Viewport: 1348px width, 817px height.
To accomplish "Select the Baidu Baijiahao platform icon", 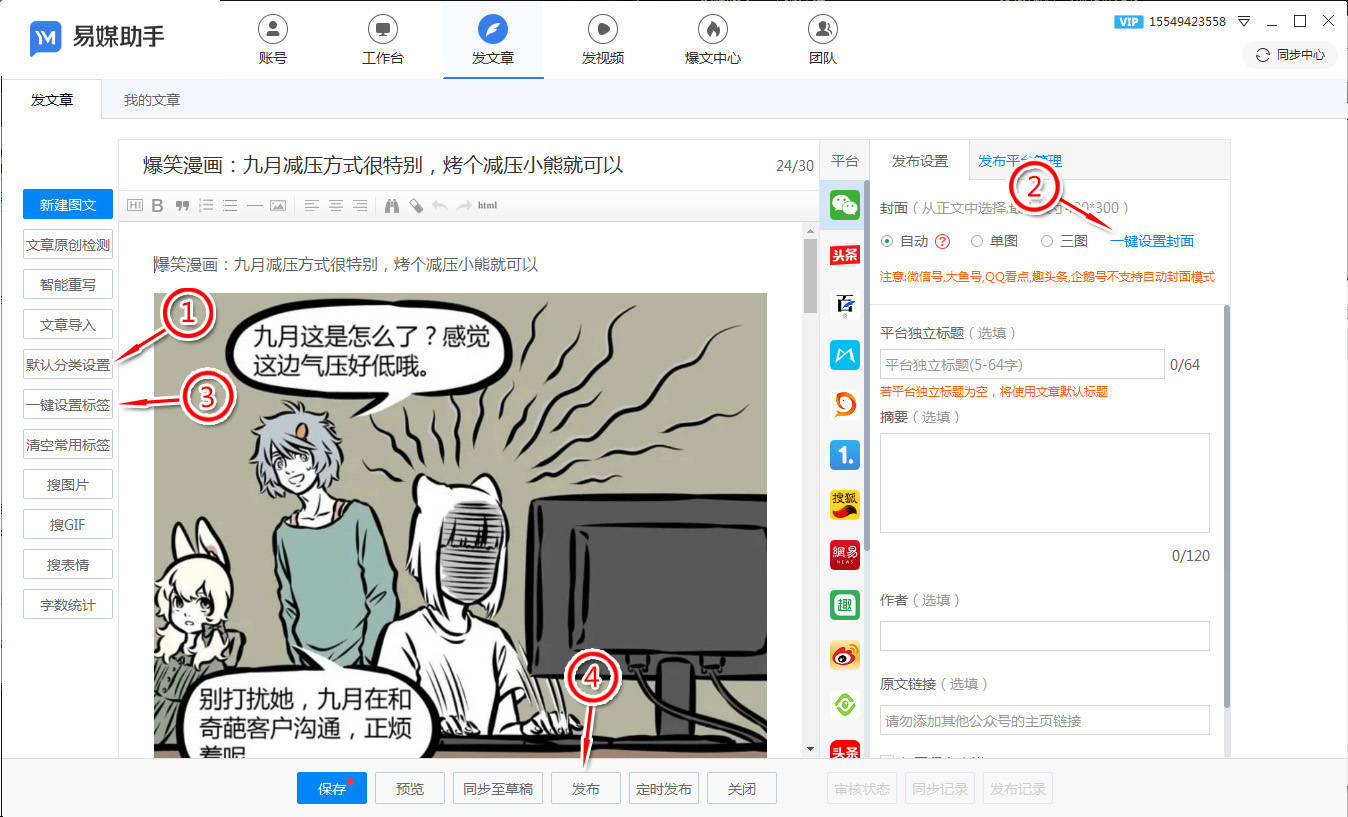I will coord(845,304).
